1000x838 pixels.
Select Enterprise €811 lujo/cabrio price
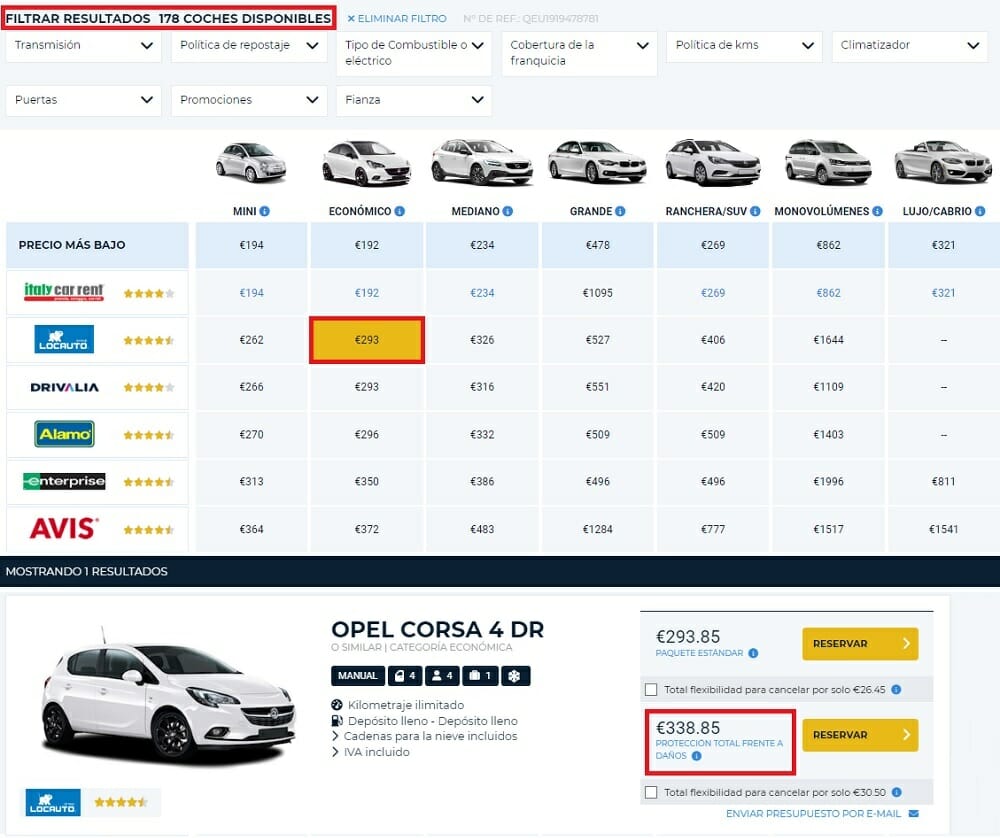click(943, 481)
